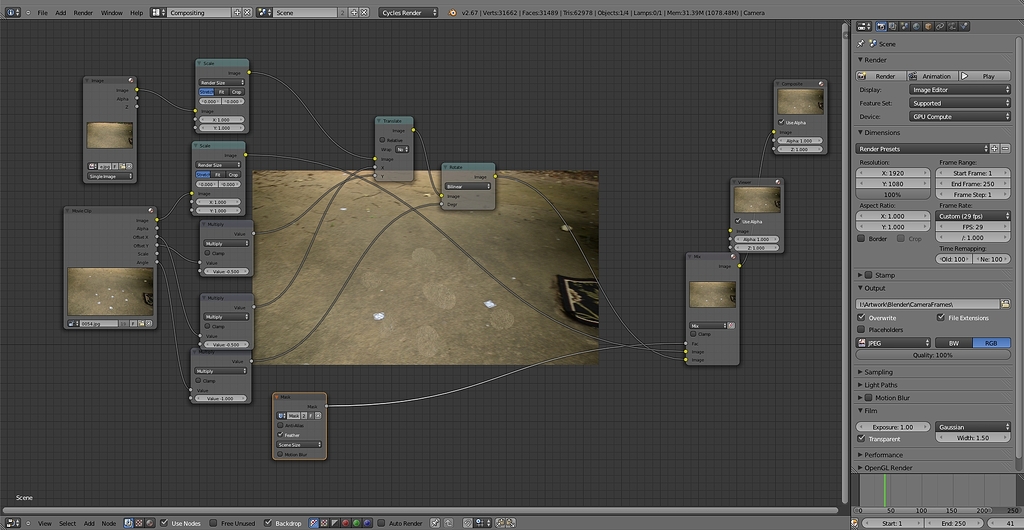
Task: Open the editor type selector in the node editor header
Action: click(13, 523)
